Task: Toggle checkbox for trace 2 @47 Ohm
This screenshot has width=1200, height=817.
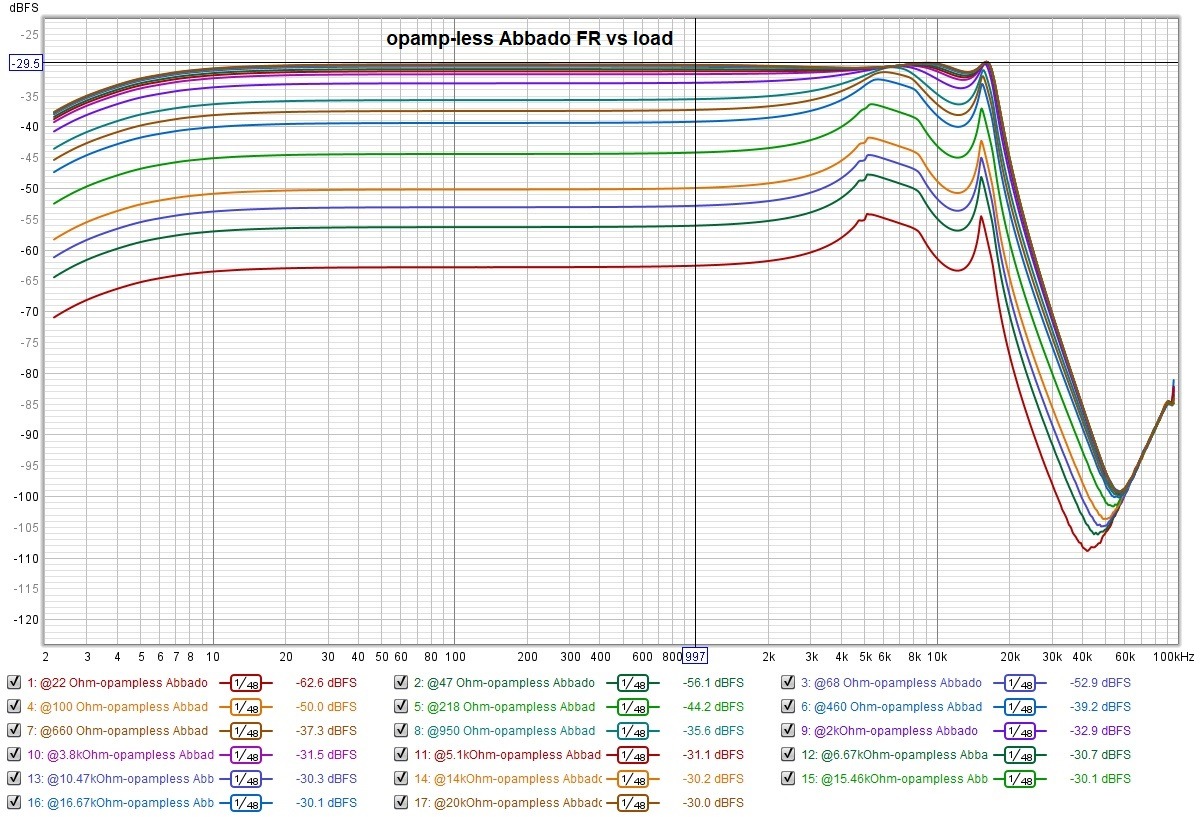Action: [x=401, y=683]
